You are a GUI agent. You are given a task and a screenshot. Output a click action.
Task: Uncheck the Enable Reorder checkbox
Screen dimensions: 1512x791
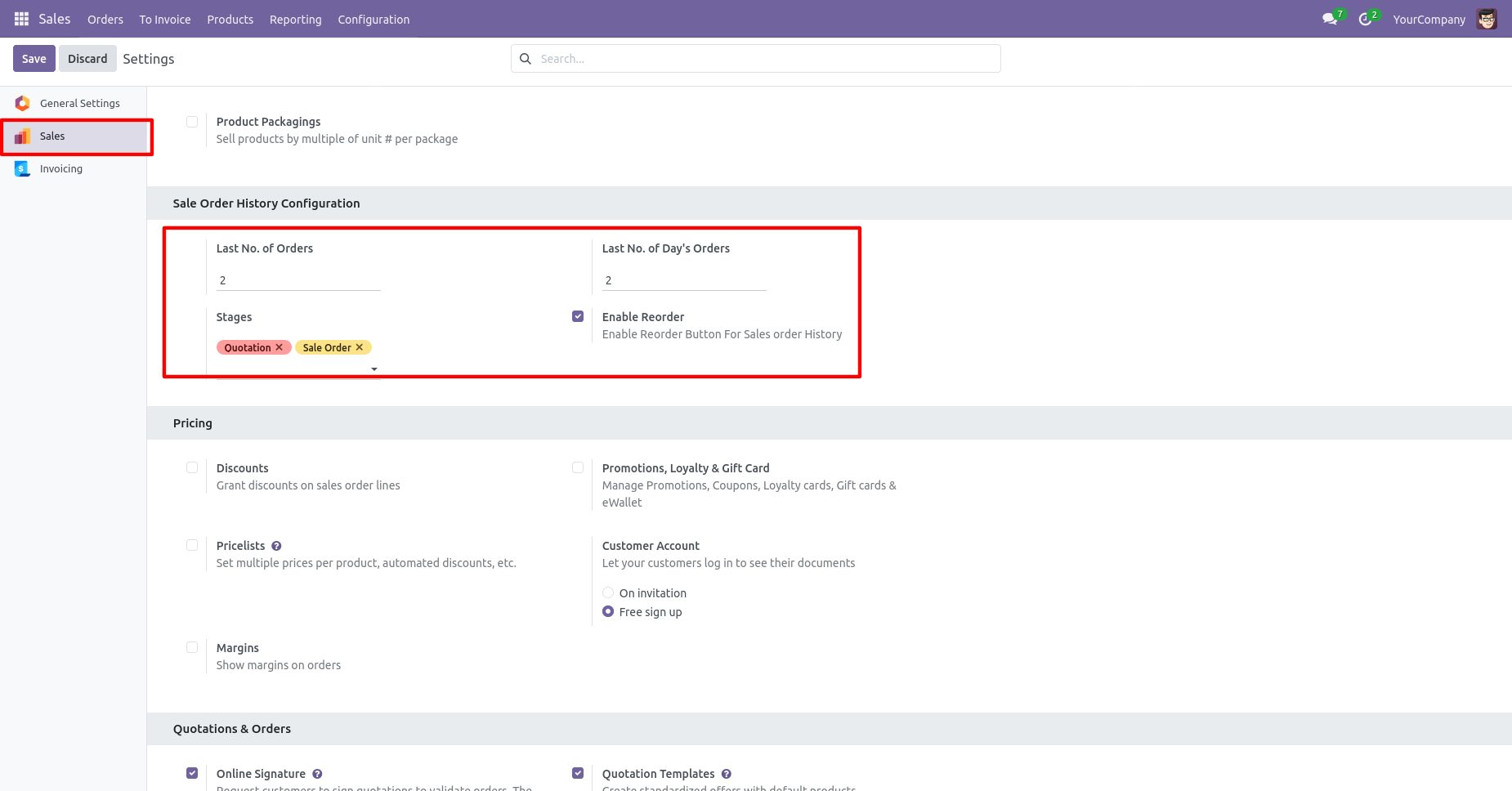(578, 316)
